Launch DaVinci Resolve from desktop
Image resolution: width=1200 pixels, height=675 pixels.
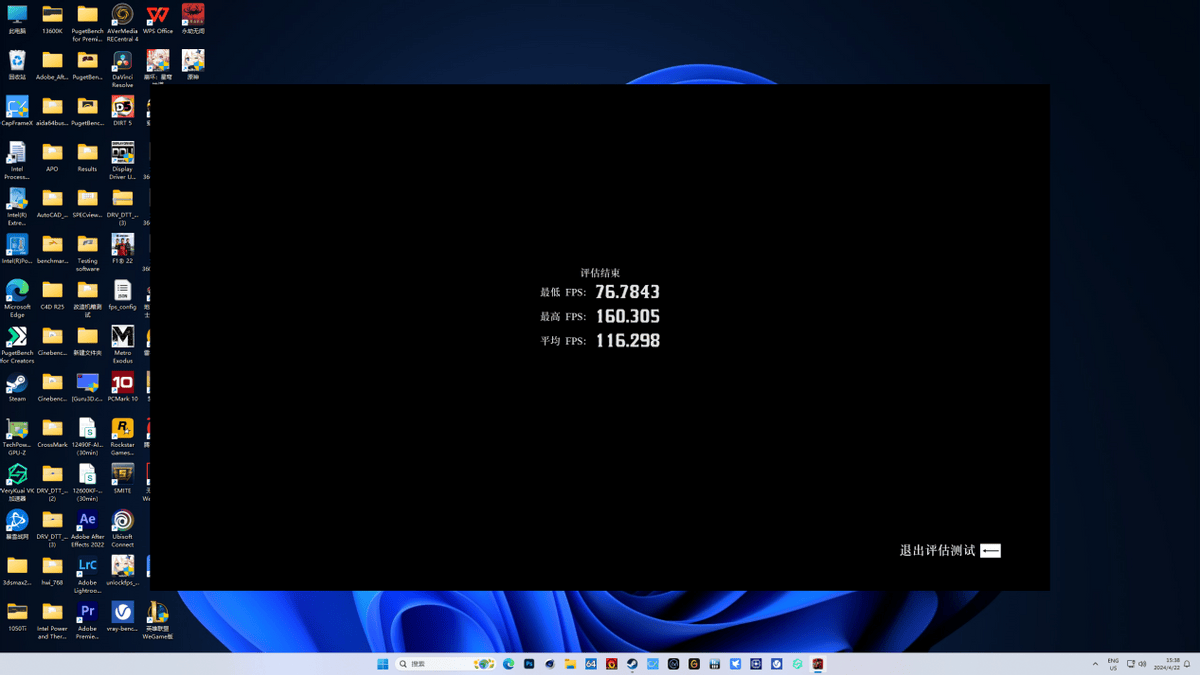click(x=122, y=68)
